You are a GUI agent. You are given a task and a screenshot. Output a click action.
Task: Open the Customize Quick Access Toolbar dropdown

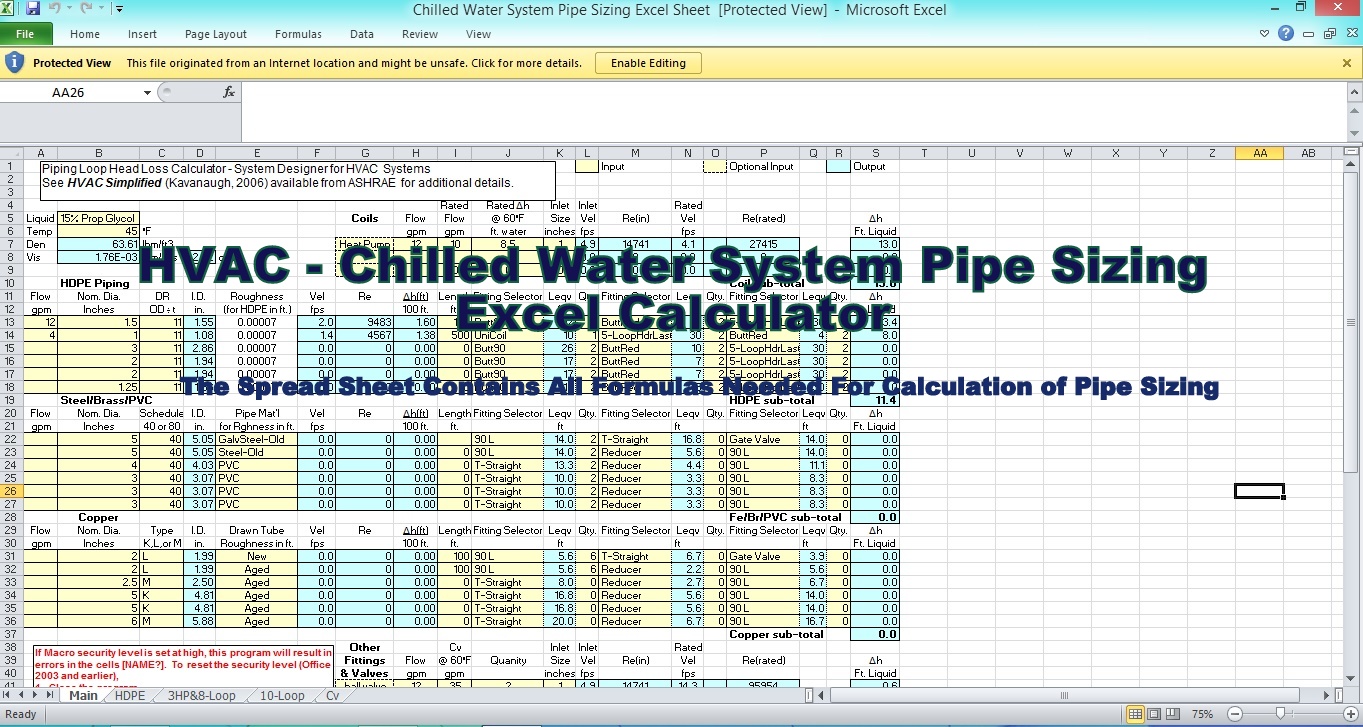[119, 10]
